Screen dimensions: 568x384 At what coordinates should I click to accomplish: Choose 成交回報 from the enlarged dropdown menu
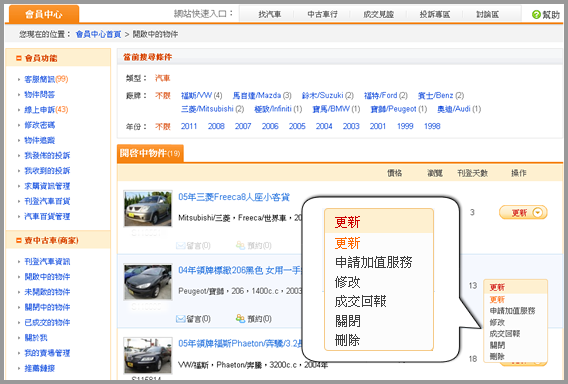360,301
